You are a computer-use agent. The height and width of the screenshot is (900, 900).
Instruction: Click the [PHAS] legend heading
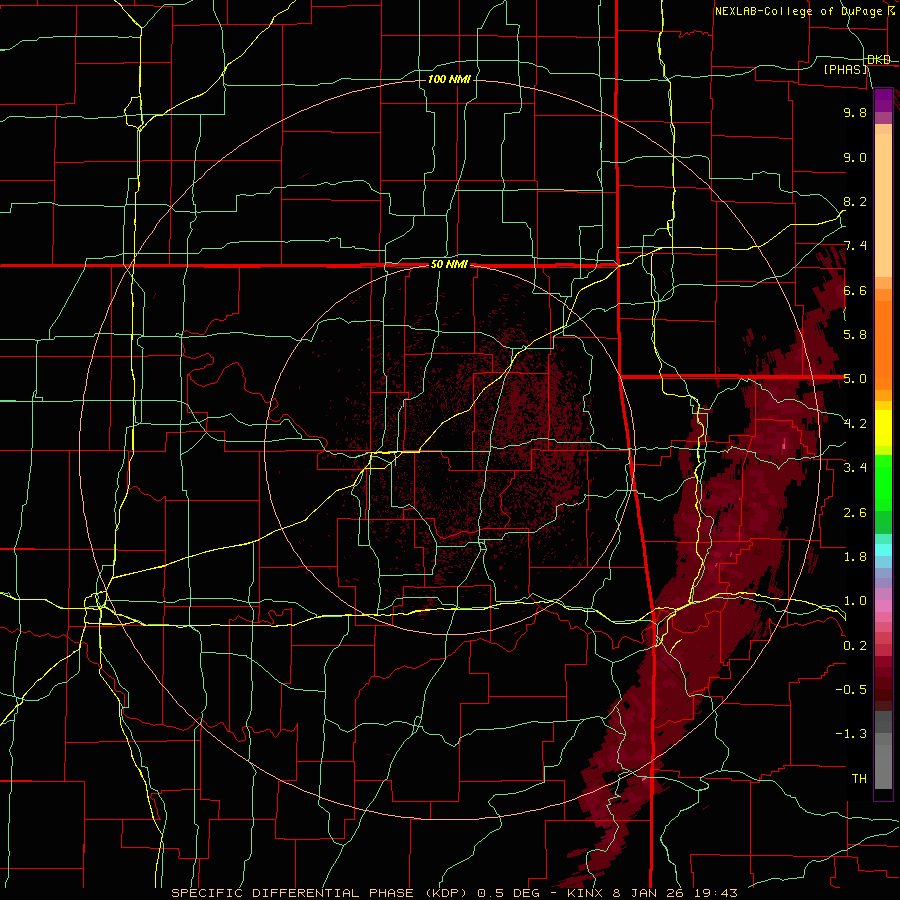pos(845,69)
